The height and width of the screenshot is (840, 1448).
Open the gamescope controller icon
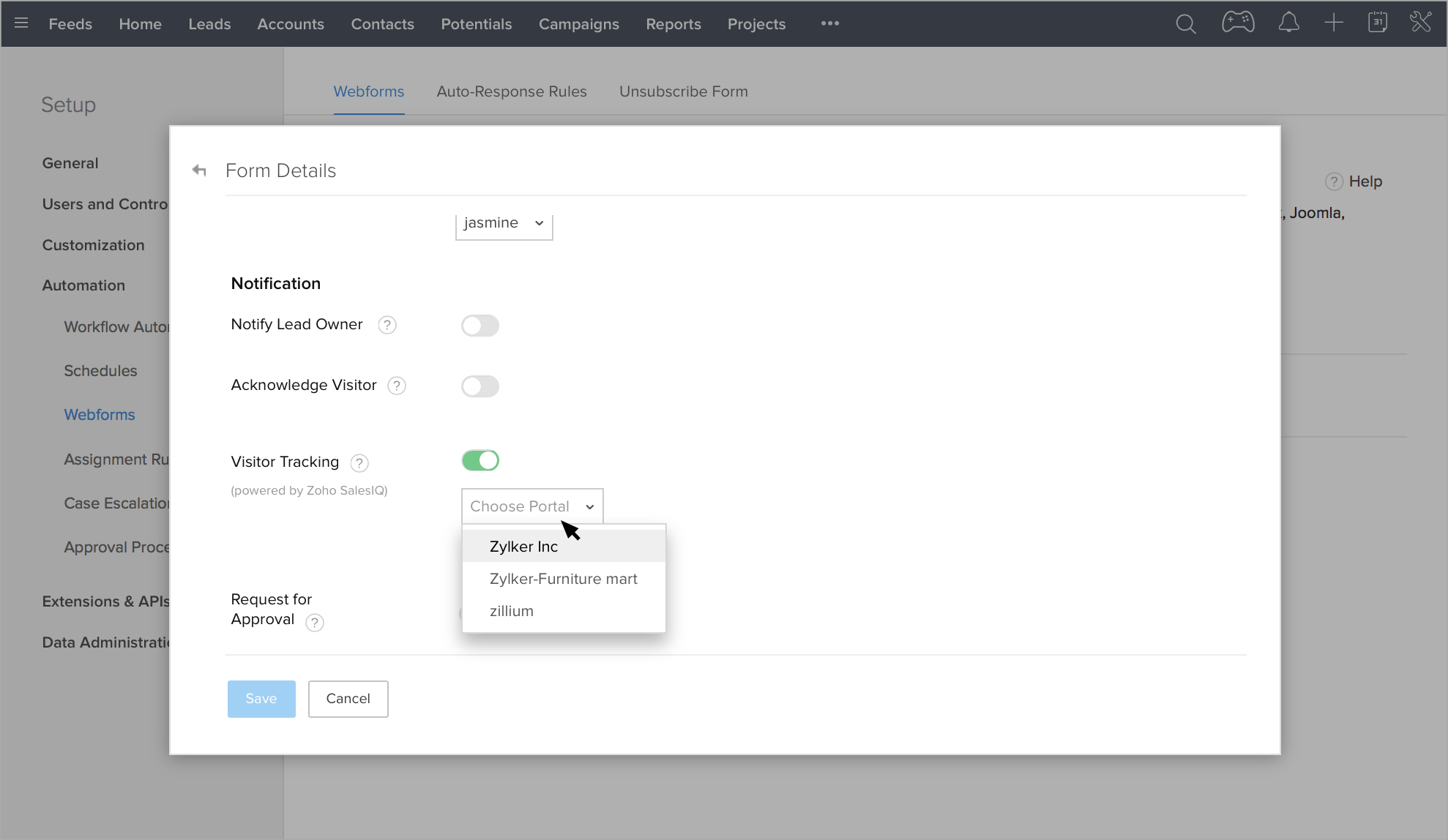click(1238, 23)
